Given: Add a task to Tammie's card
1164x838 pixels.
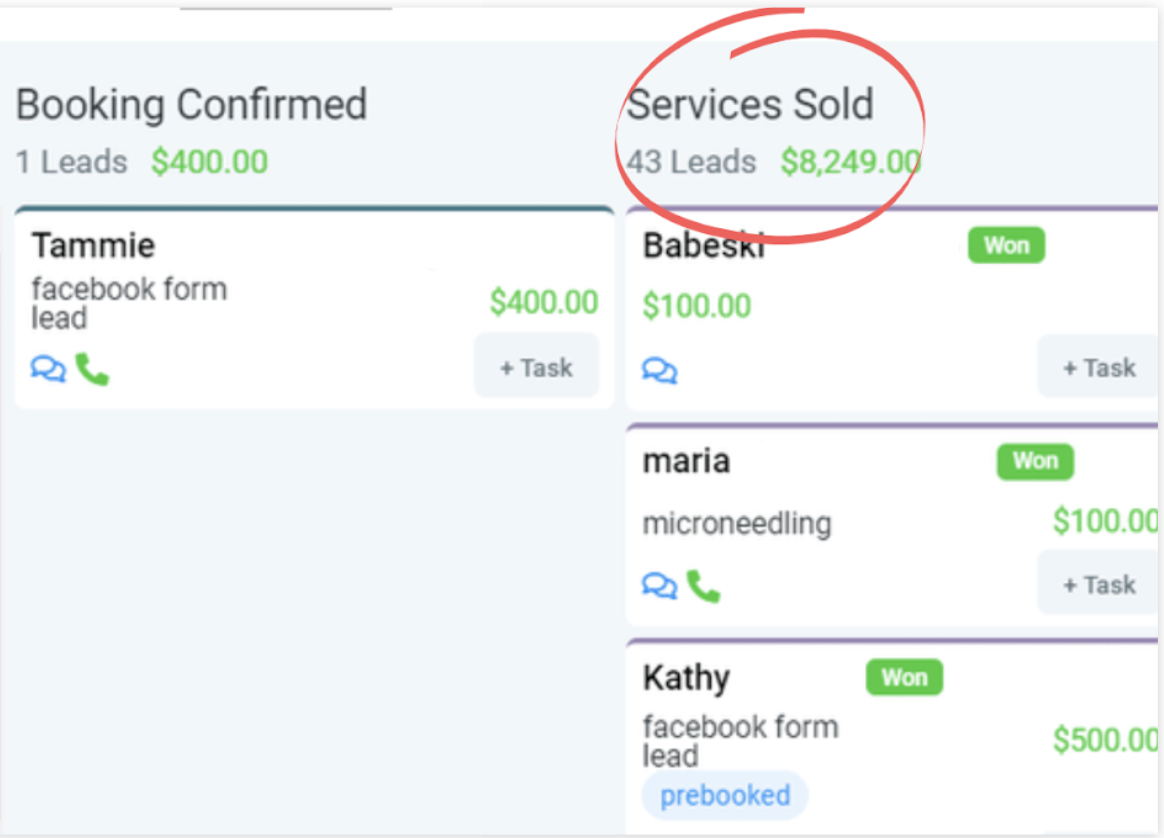Looking at the screenshot, I should coord(536,367).
